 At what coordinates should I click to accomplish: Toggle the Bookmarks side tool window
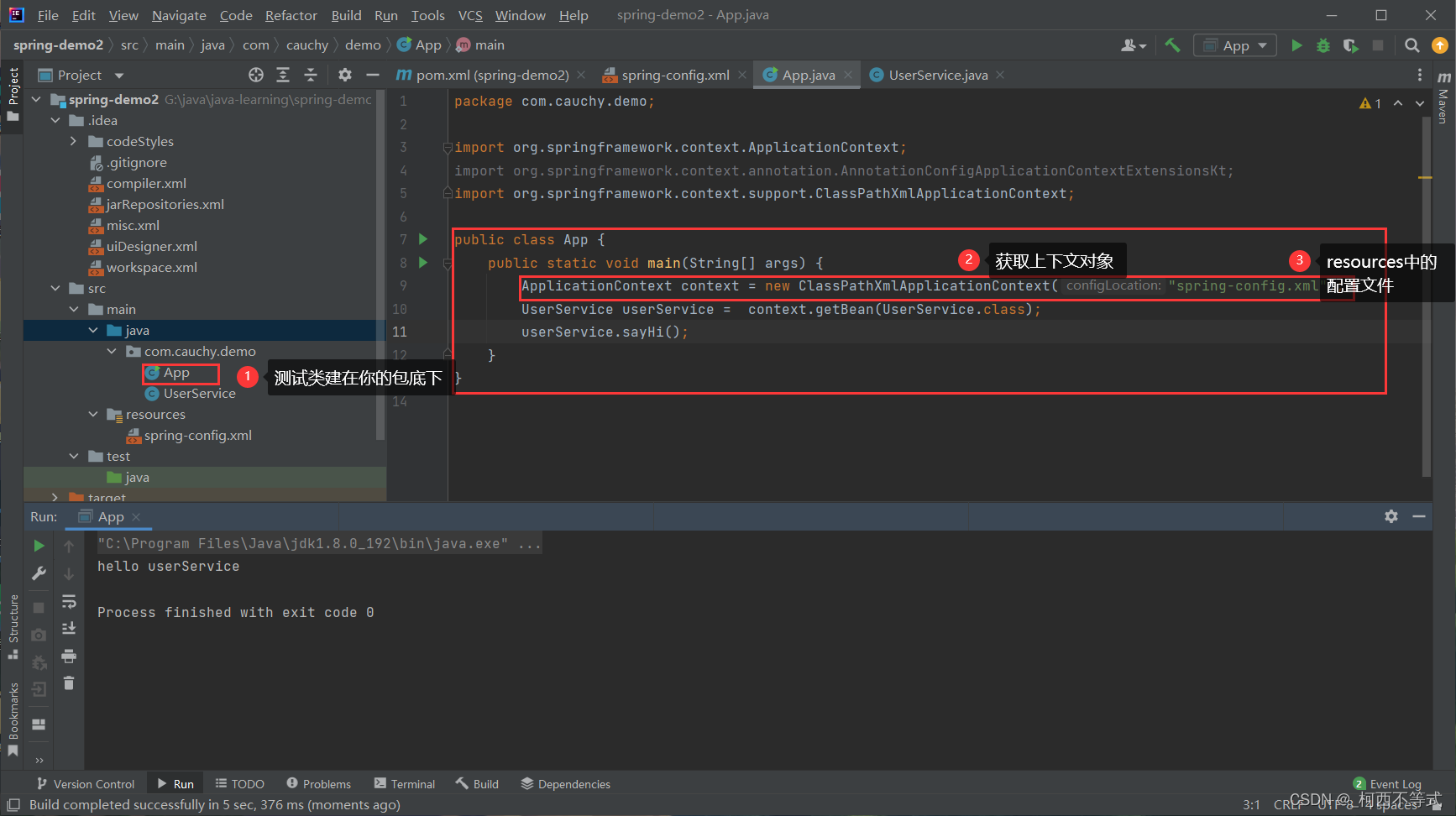[13, 719]
